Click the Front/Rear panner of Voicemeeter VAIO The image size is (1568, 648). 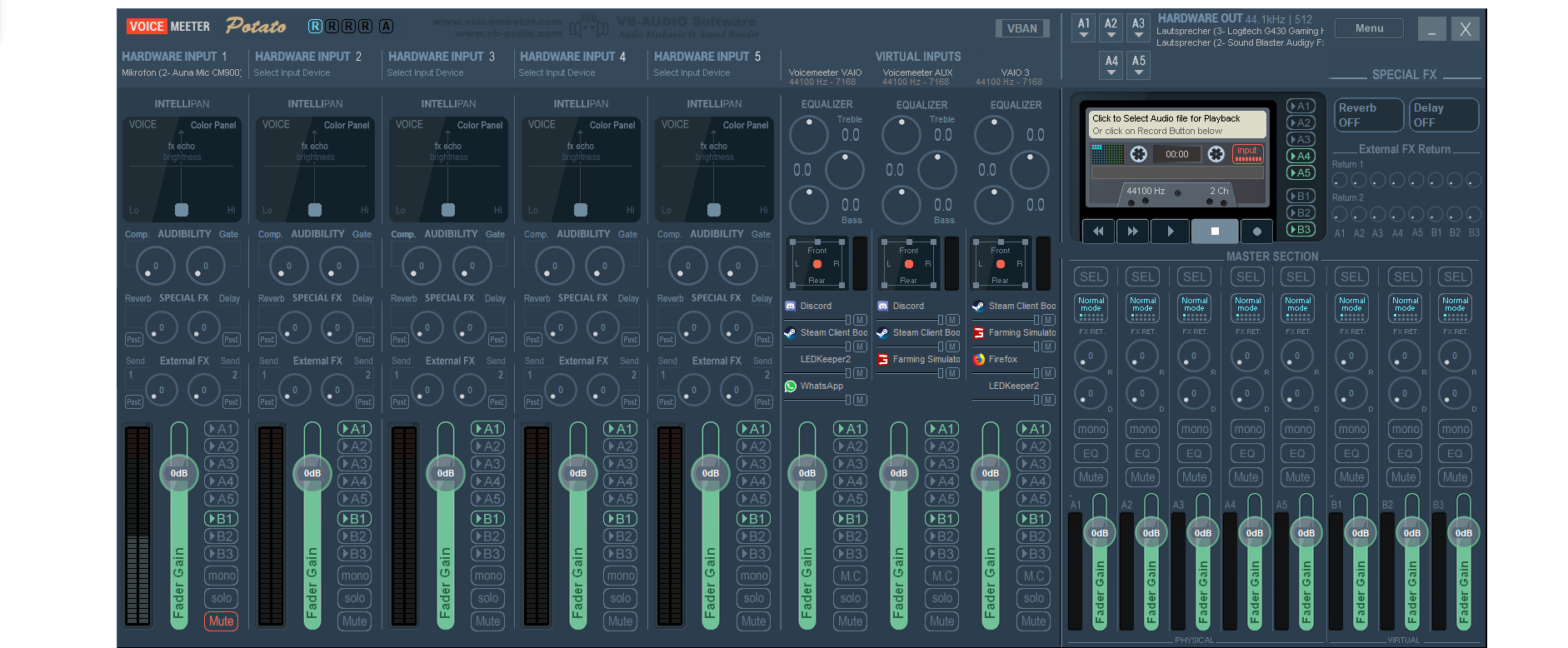pyautogui.click(x=817, y=264)
